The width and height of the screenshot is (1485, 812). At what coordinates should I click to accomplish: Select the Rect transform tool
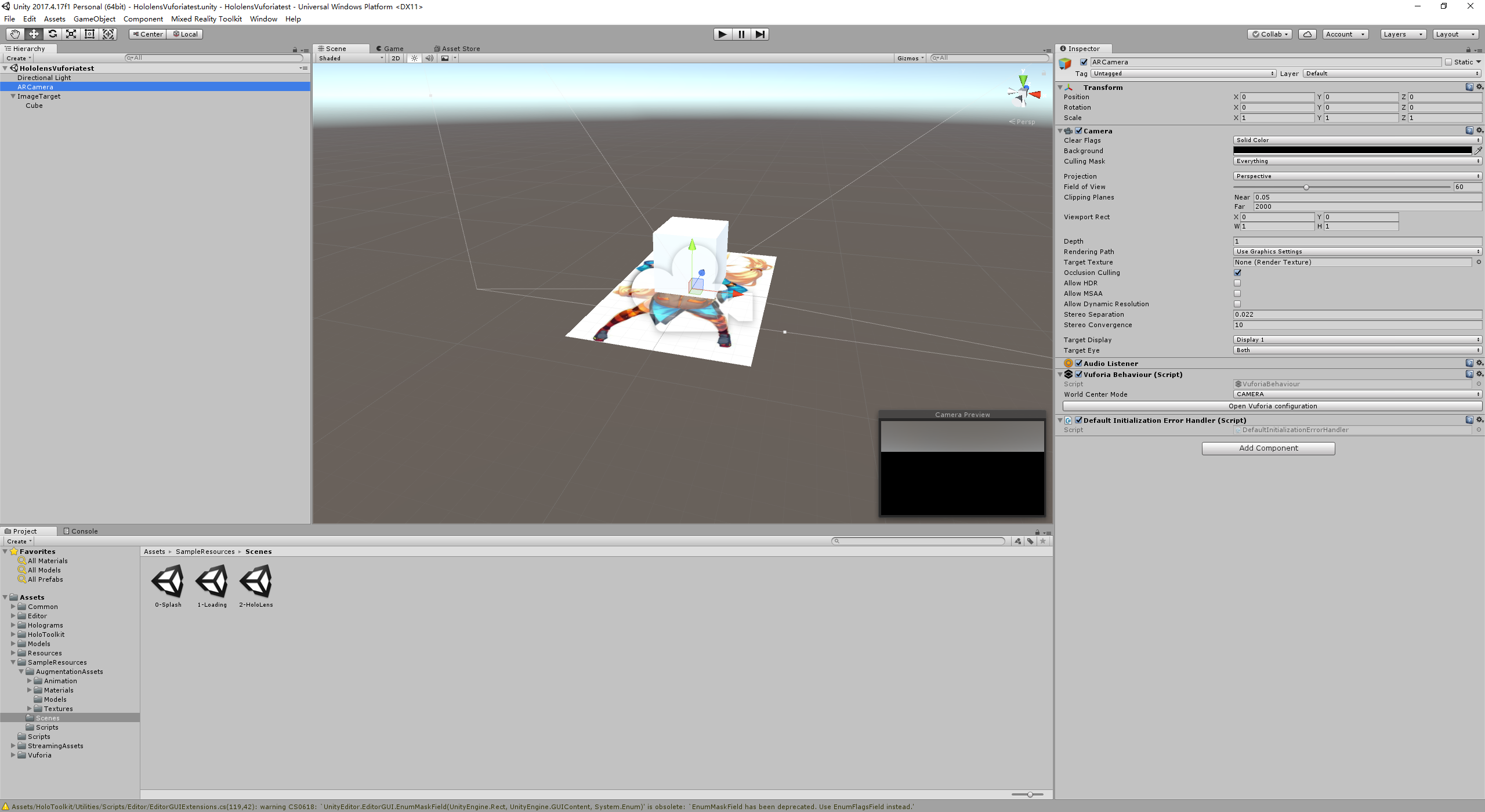(89, 34)
